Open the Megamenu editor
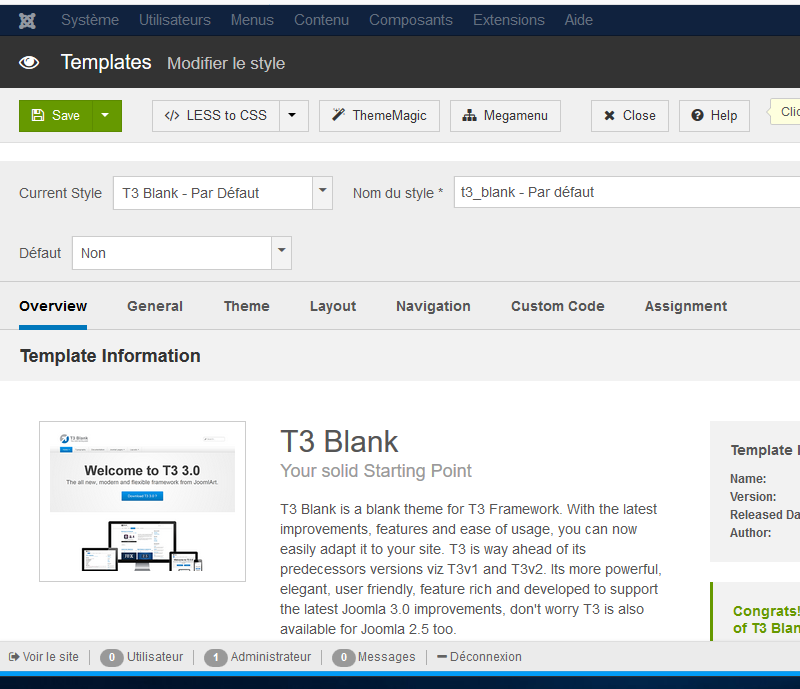This screenshot has width=800, height=689. 505,116
